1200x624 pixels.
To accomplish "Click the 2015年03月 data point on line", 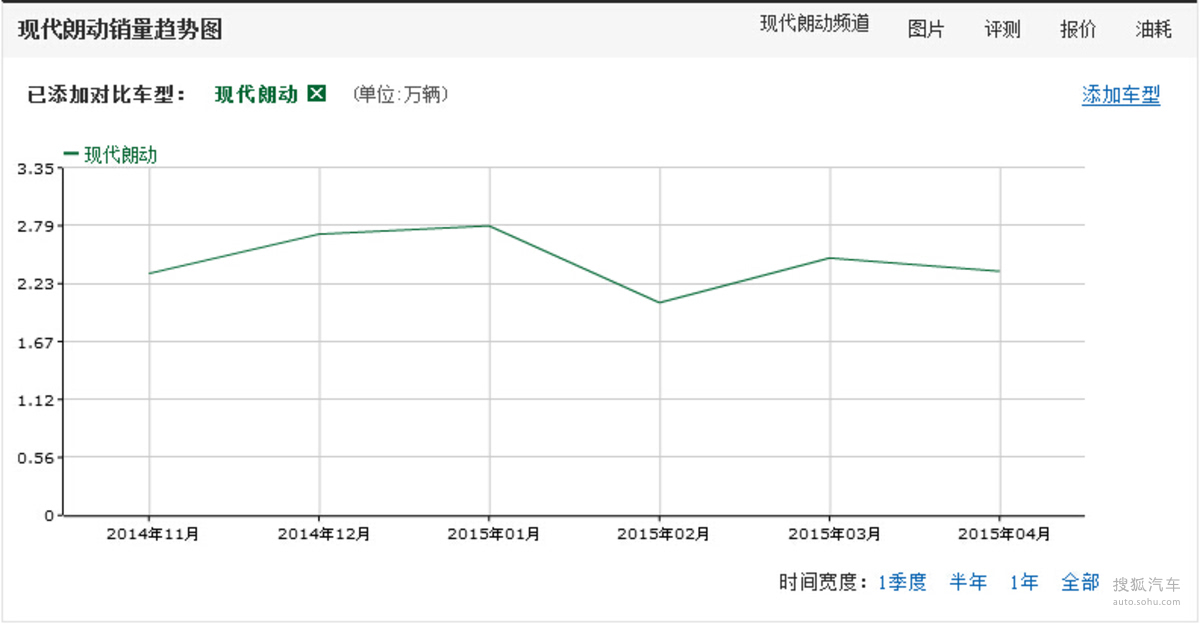I will point(830,258).
